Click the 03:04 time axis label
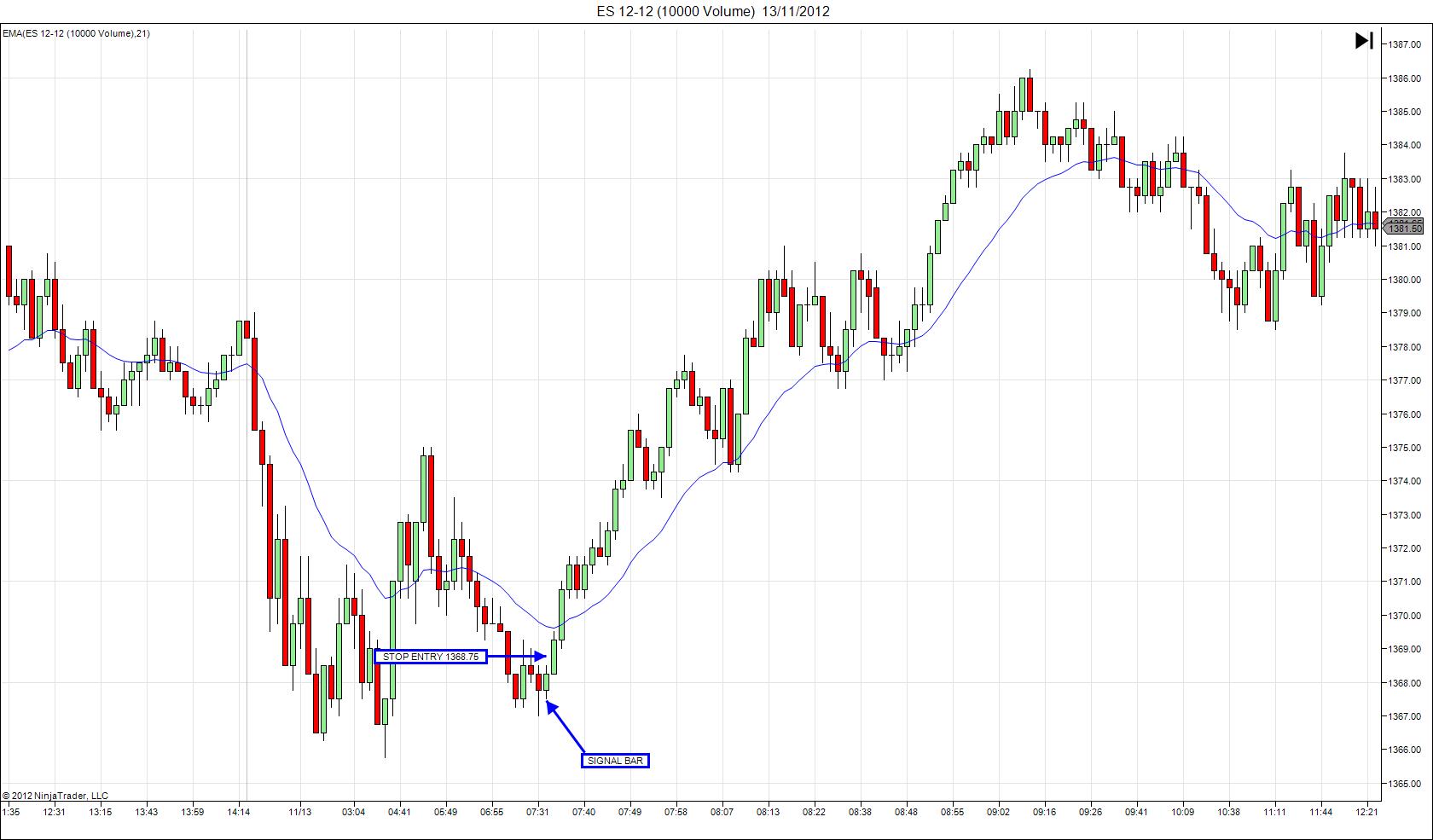 pyautogui.click(x=353, y=812)
